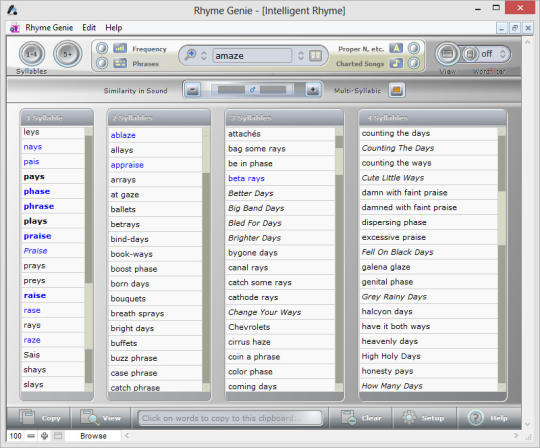
Task: Click the 3 Syllables list scrollbar
Action: click(x=339, y=259)
